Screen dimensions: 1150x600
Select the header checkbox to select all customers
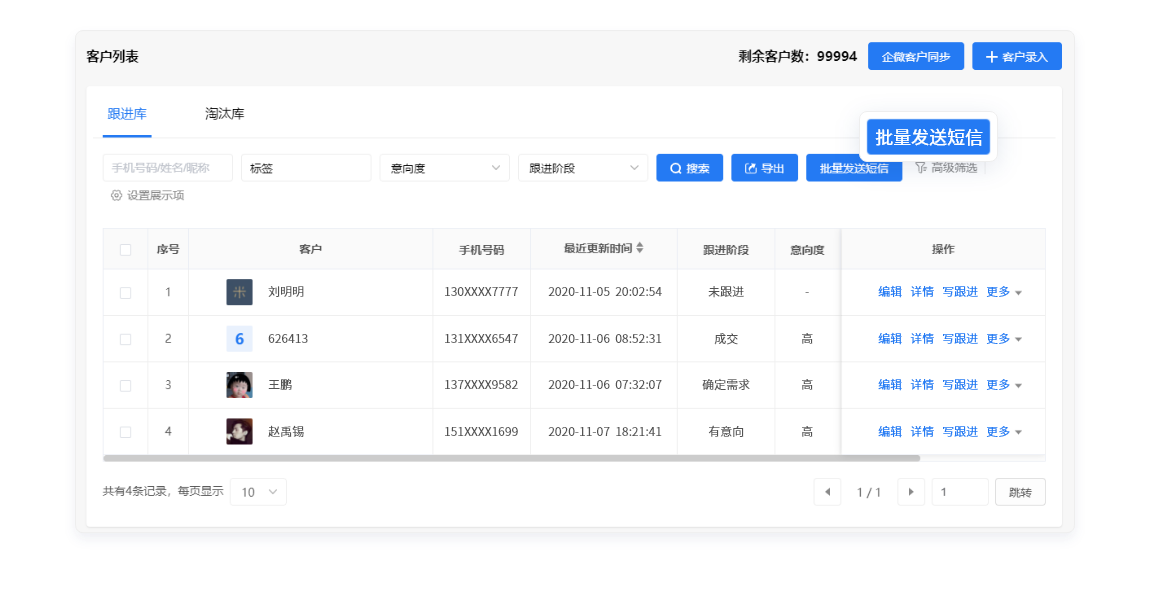[125, 249]
